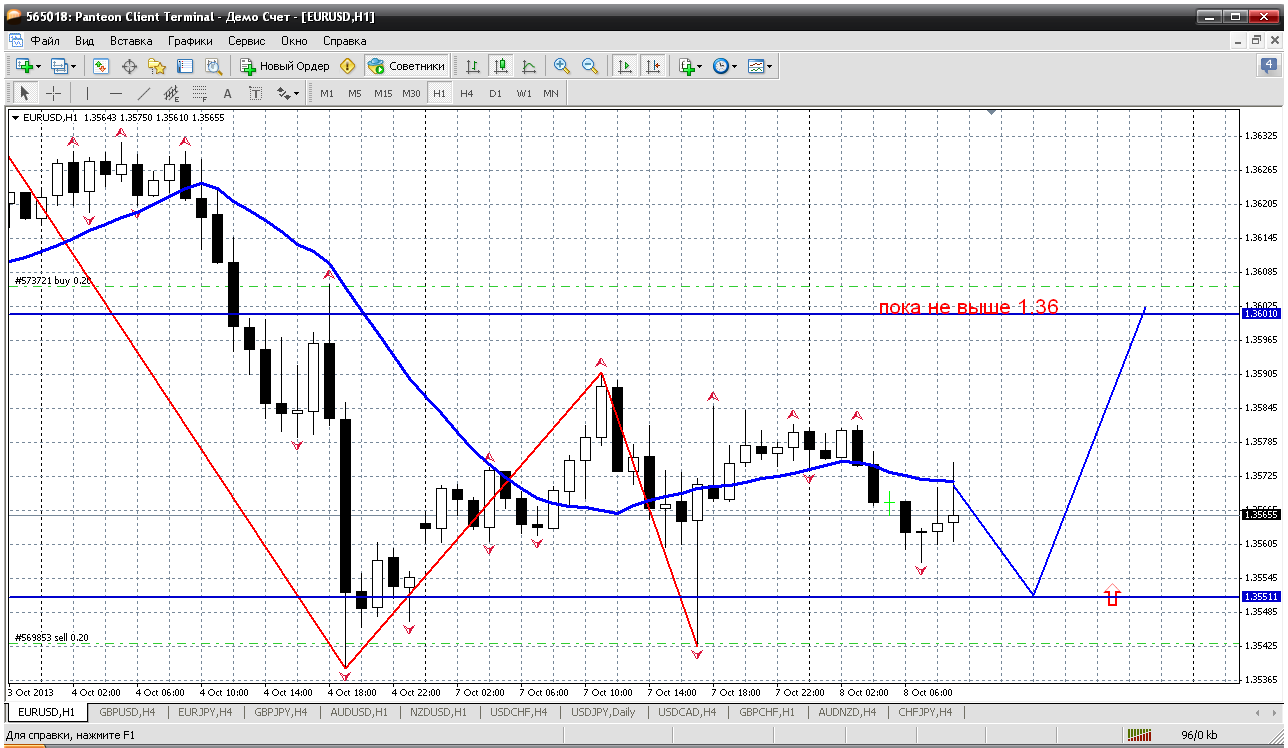
Task: Open the Data Window crosshair icon
Action: coord(129,66)
